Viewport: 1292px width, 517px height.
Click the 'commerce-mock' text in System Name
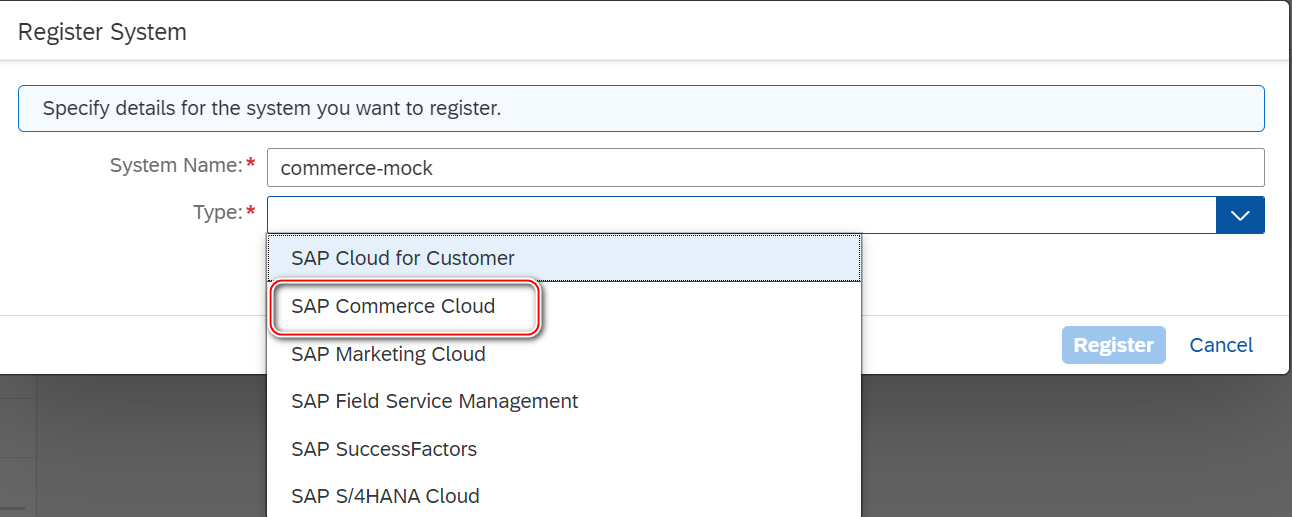coord(357,168)
